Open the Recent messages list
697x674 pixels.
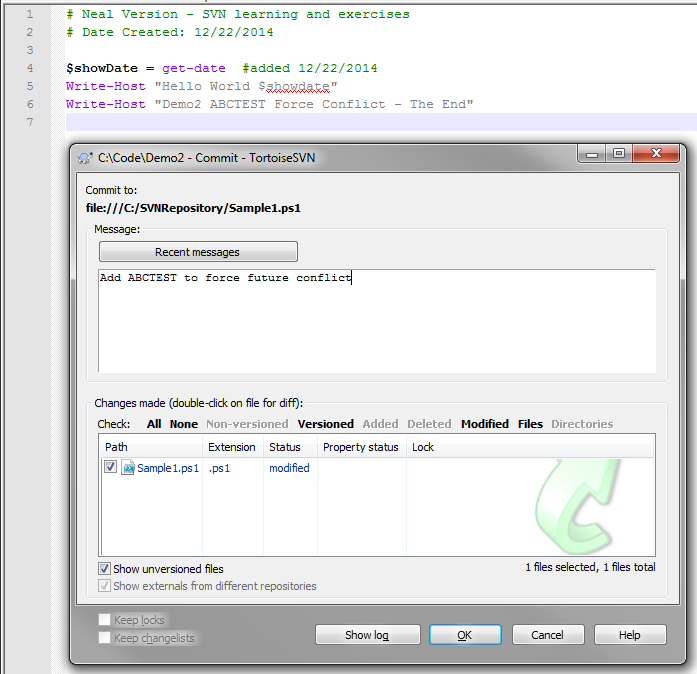tap(198, 252)
